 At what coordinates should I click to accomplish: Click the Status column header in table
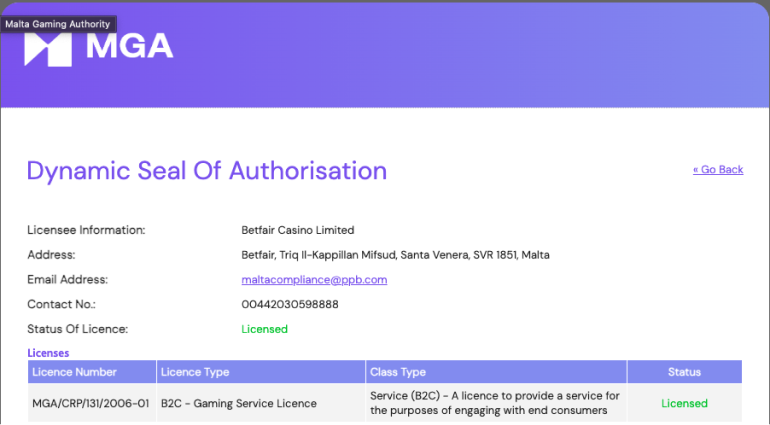pyautogui.click(x=684, y=372)
